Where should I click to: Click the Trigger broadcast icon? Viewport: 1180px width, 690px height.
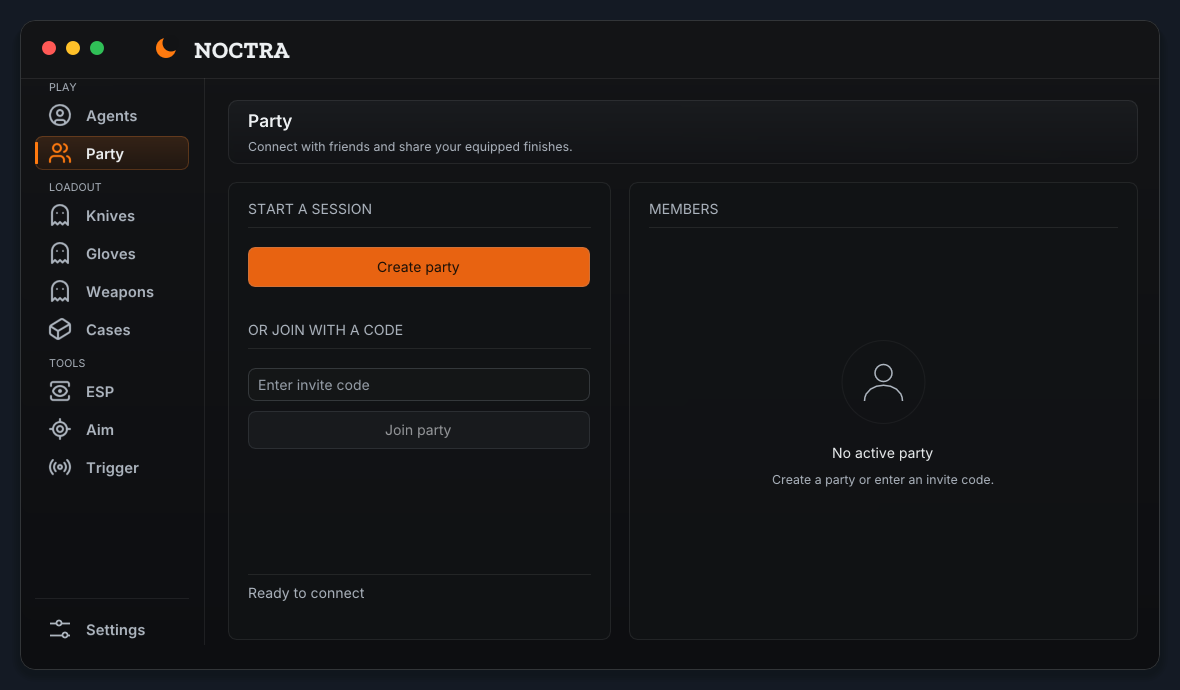click(60, 467)
